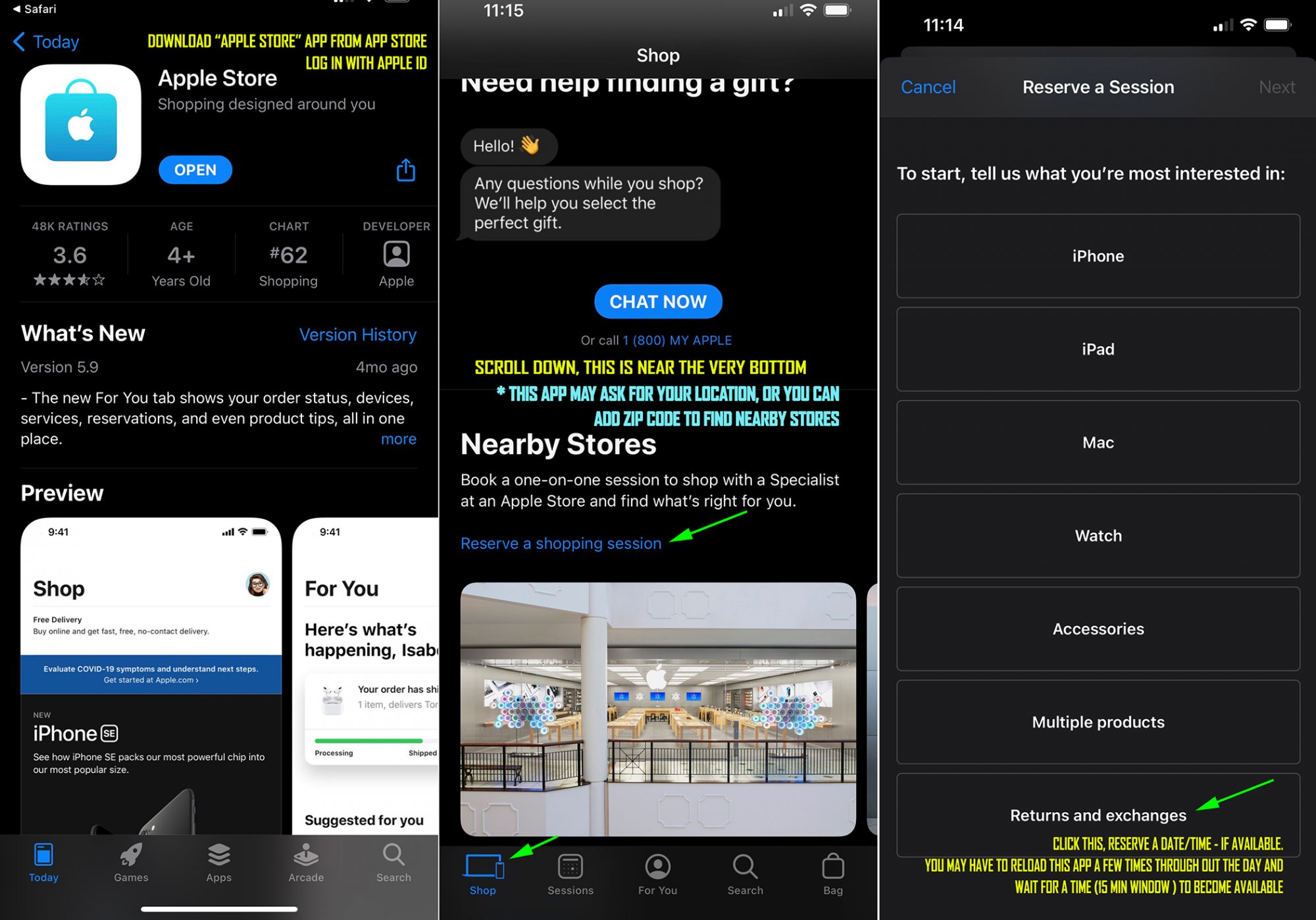Image resolution: width=1316 pixels, height=920 pixels.
Task: Tap the Games tab in App Store
Action: click(x=132, y=862)
